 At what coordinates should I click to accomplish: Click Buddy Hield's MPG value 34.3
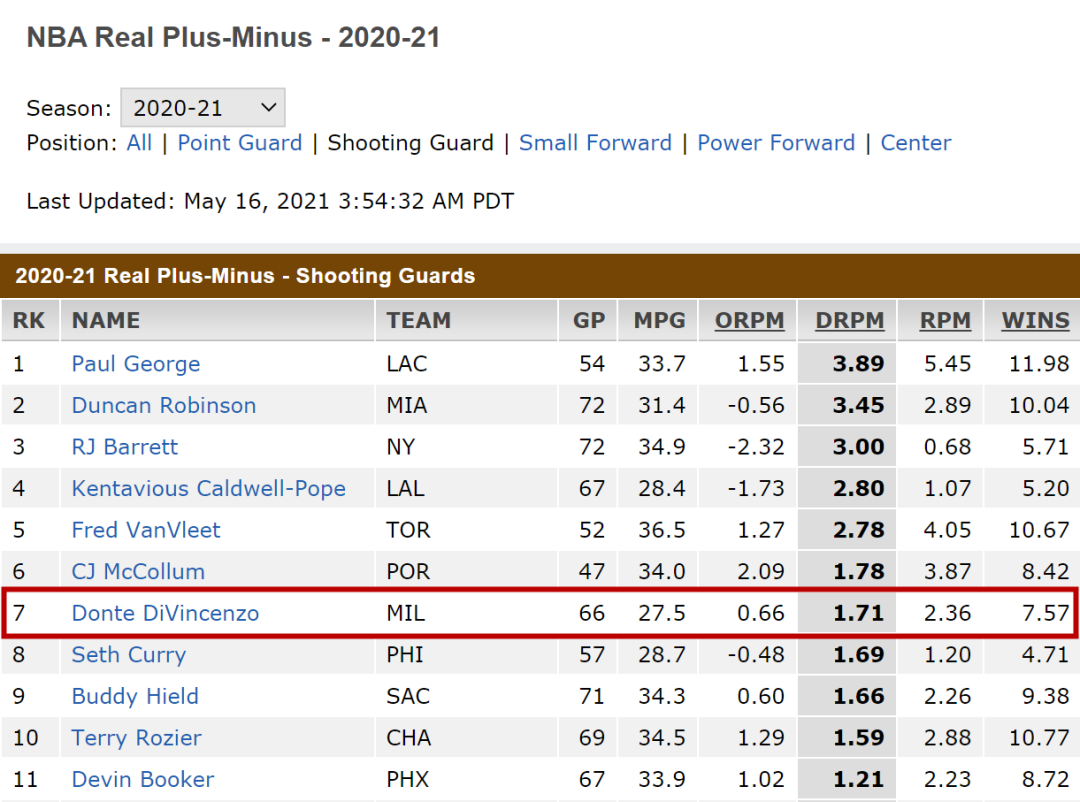[662, 696]
